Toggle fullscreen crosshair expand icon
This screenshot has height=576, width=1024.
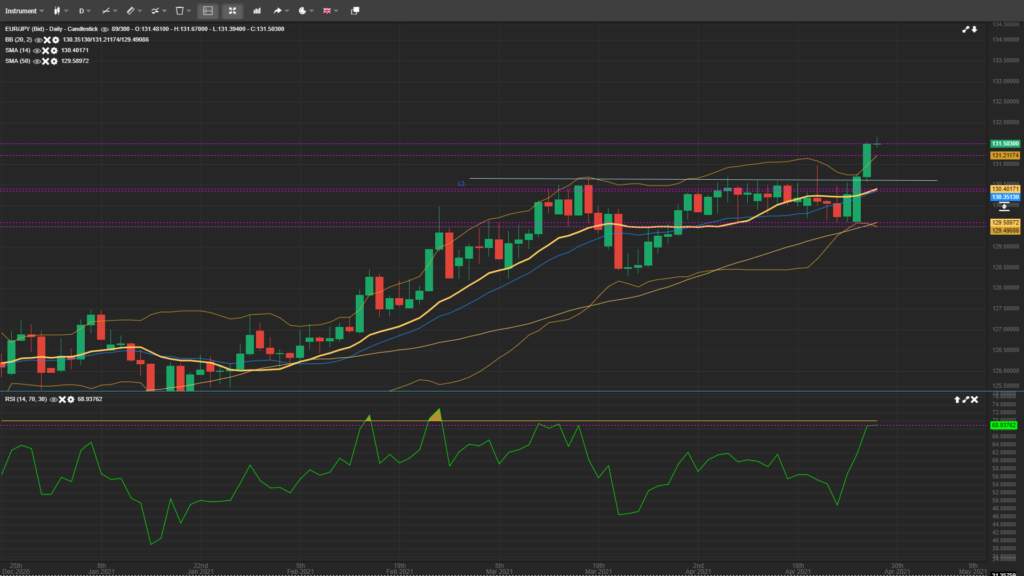232,10
